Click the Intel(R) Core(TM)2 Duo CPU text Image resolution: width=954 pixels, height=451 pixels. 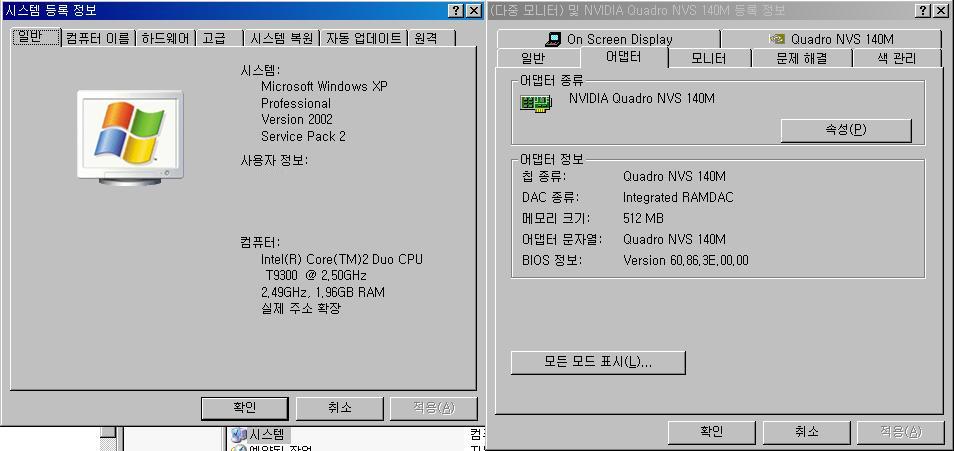[342, 259]
